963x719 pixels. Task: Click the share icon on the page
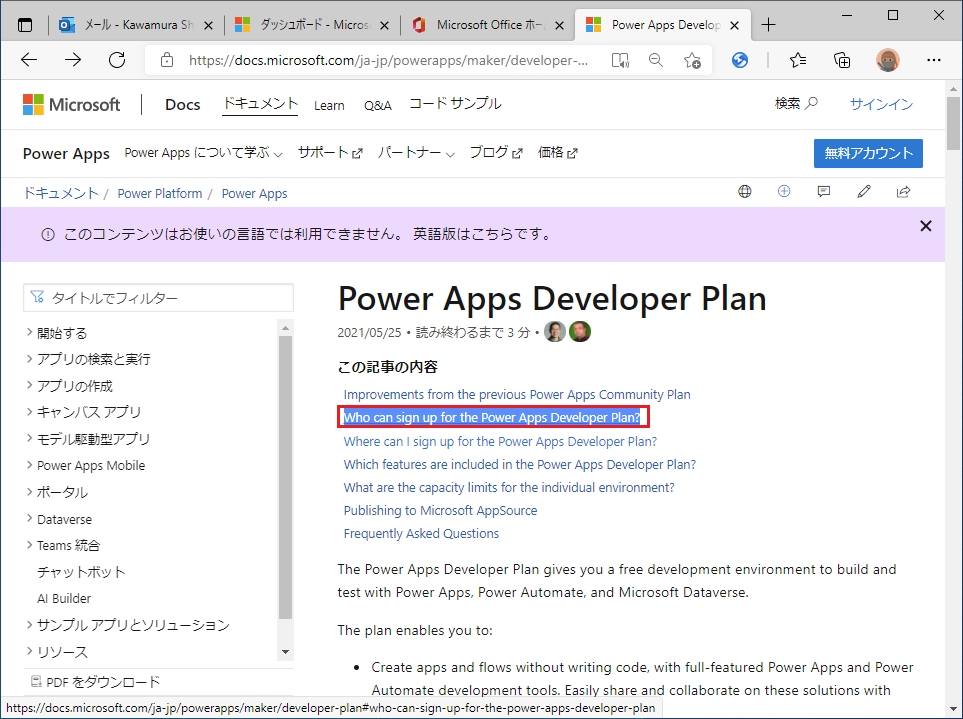[903, 192]
